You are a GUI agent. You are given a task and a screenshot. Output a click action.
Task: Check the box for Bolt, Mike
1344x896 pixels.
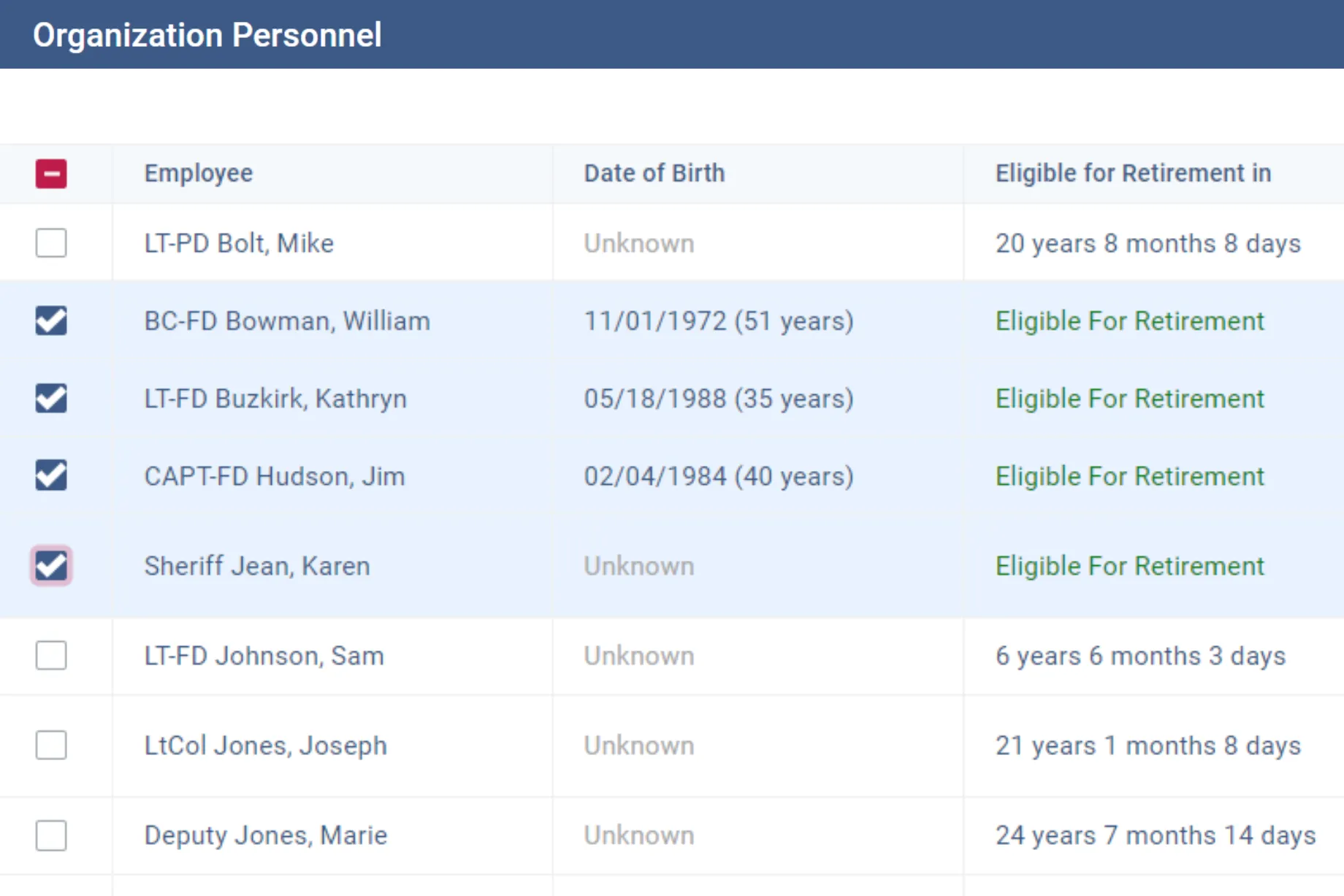(51, 243)
